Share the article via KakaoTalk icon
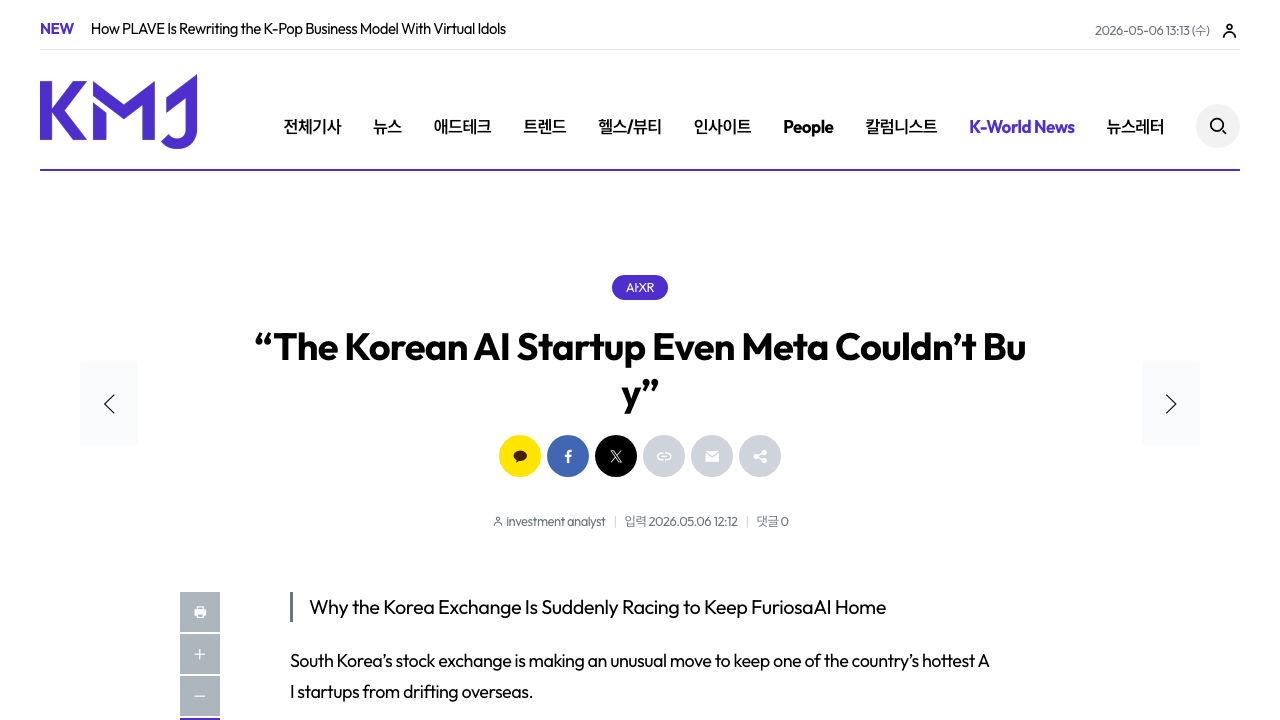Screen dimensions: 1280x720 click(x=520, y=456)
